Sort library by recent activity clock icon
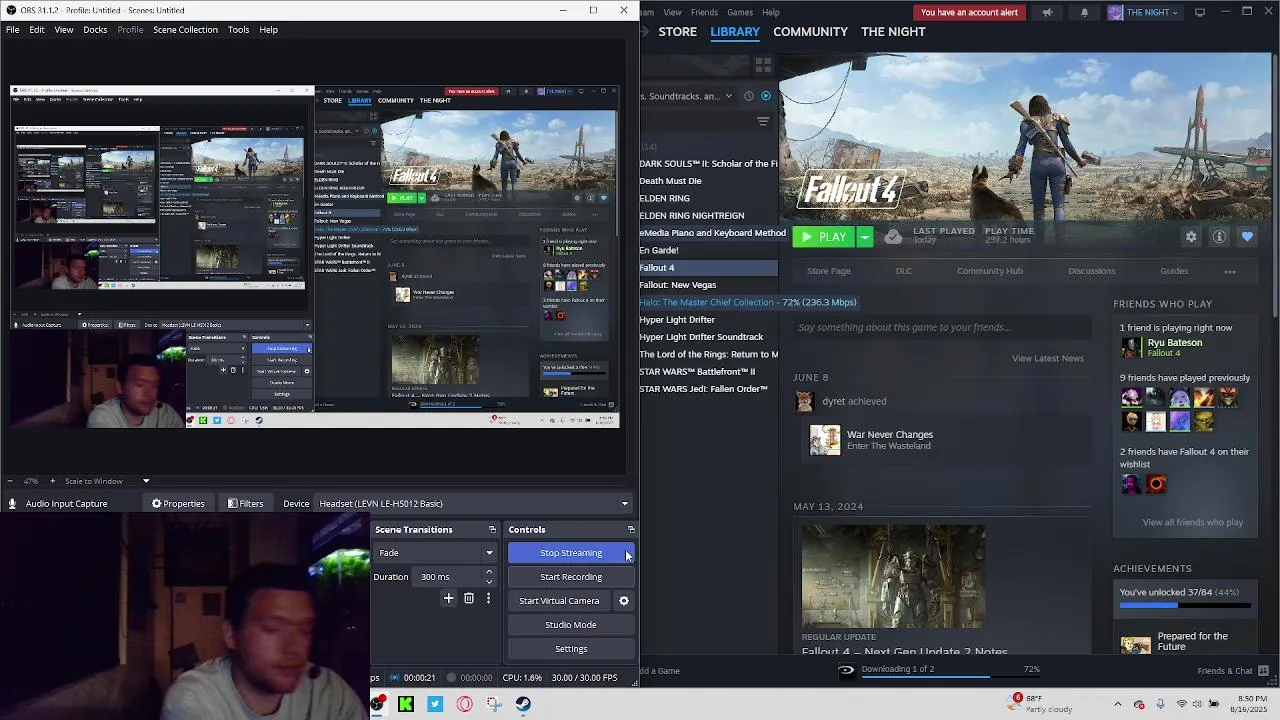Image resolution: width=1280 pixels, height=720 pixels. click(x=749, y=96)
